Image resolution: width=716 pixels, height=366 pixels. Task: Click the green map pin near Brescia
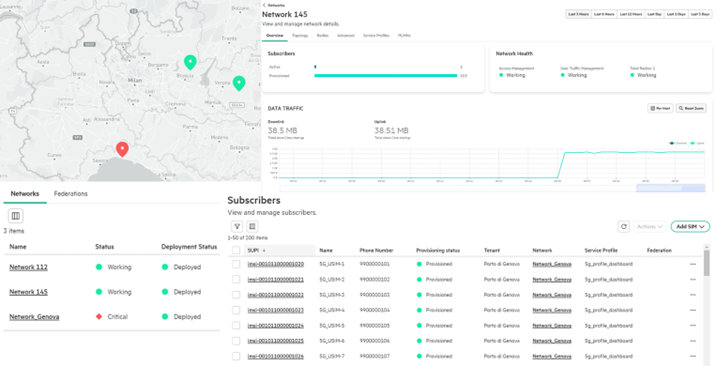[190, 62]
